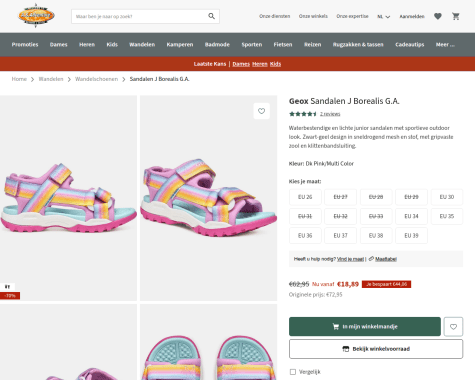Screen dimensions: 475x380
Task: Select size EU 26
Action: (305, 197)
